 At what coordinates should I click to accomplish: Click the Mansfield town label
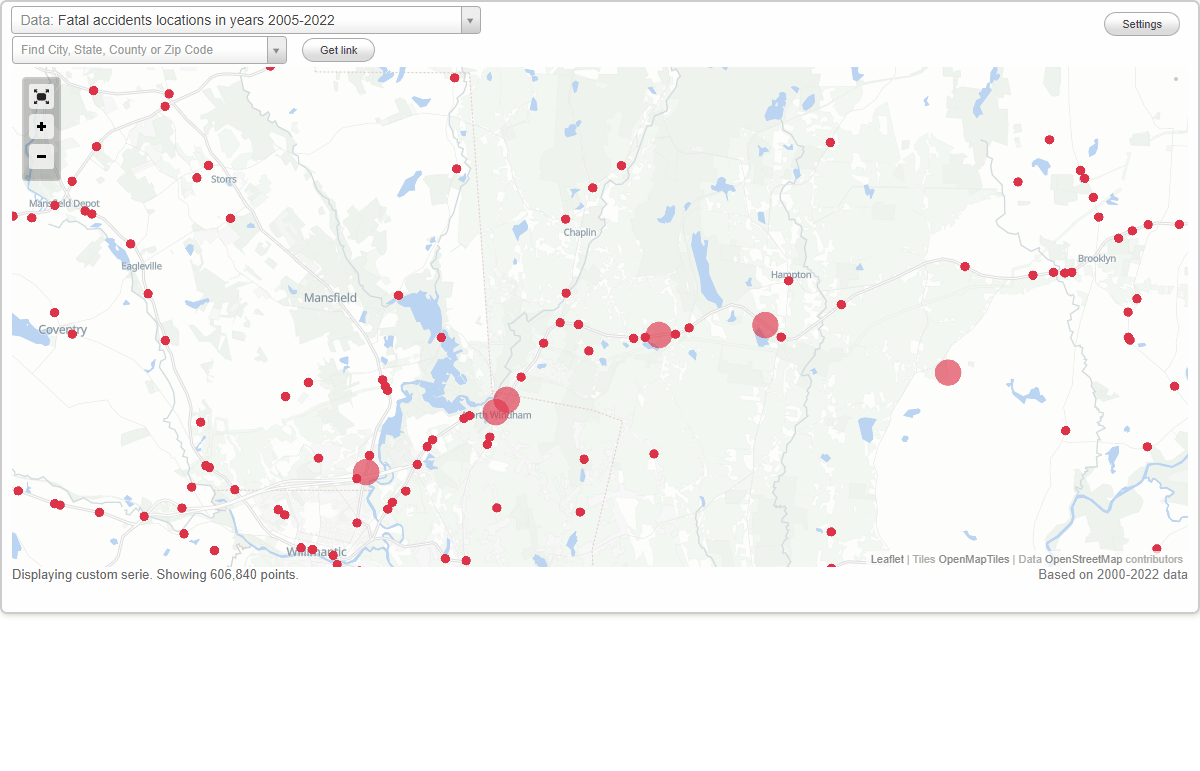pyautogui.click(x=330, y=298)
